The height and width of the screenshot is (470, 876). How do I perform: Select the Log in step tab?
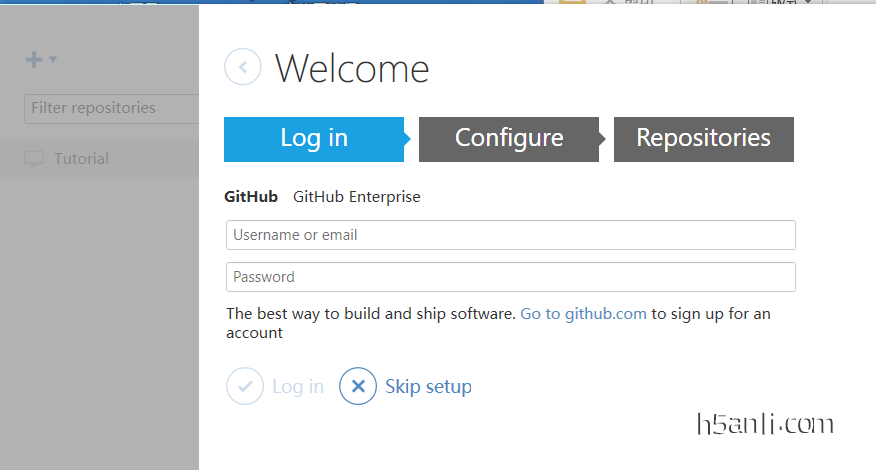pos(314,139)
